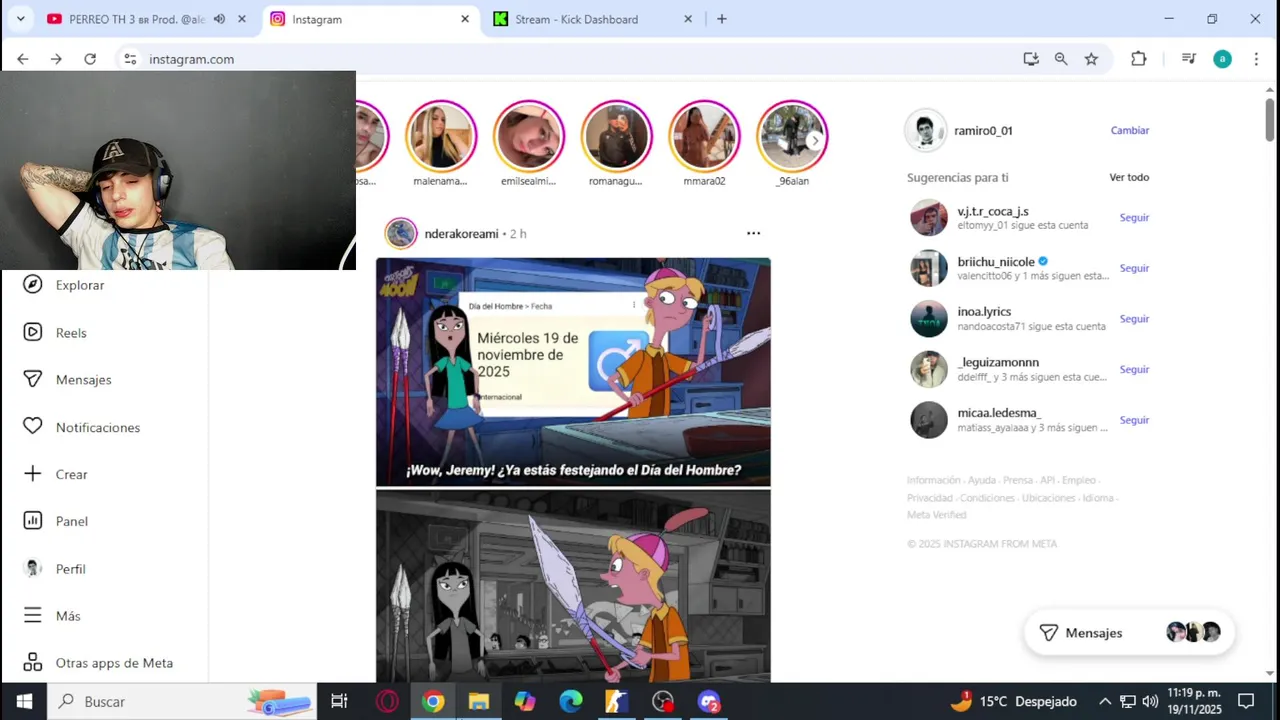Viewport: 1280px width, 720px height.
Task: Open the Día del Hombre meme image
Action: pyautogui.click(x=573, y=470)
